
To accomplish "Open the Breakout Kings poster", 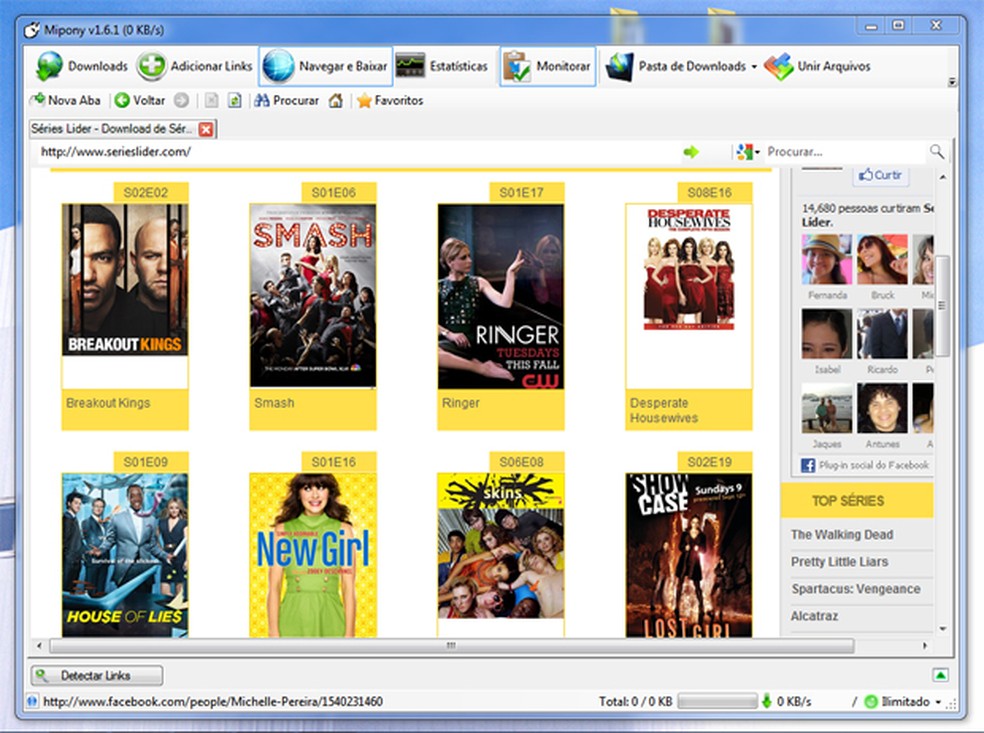I will (125, 280).
